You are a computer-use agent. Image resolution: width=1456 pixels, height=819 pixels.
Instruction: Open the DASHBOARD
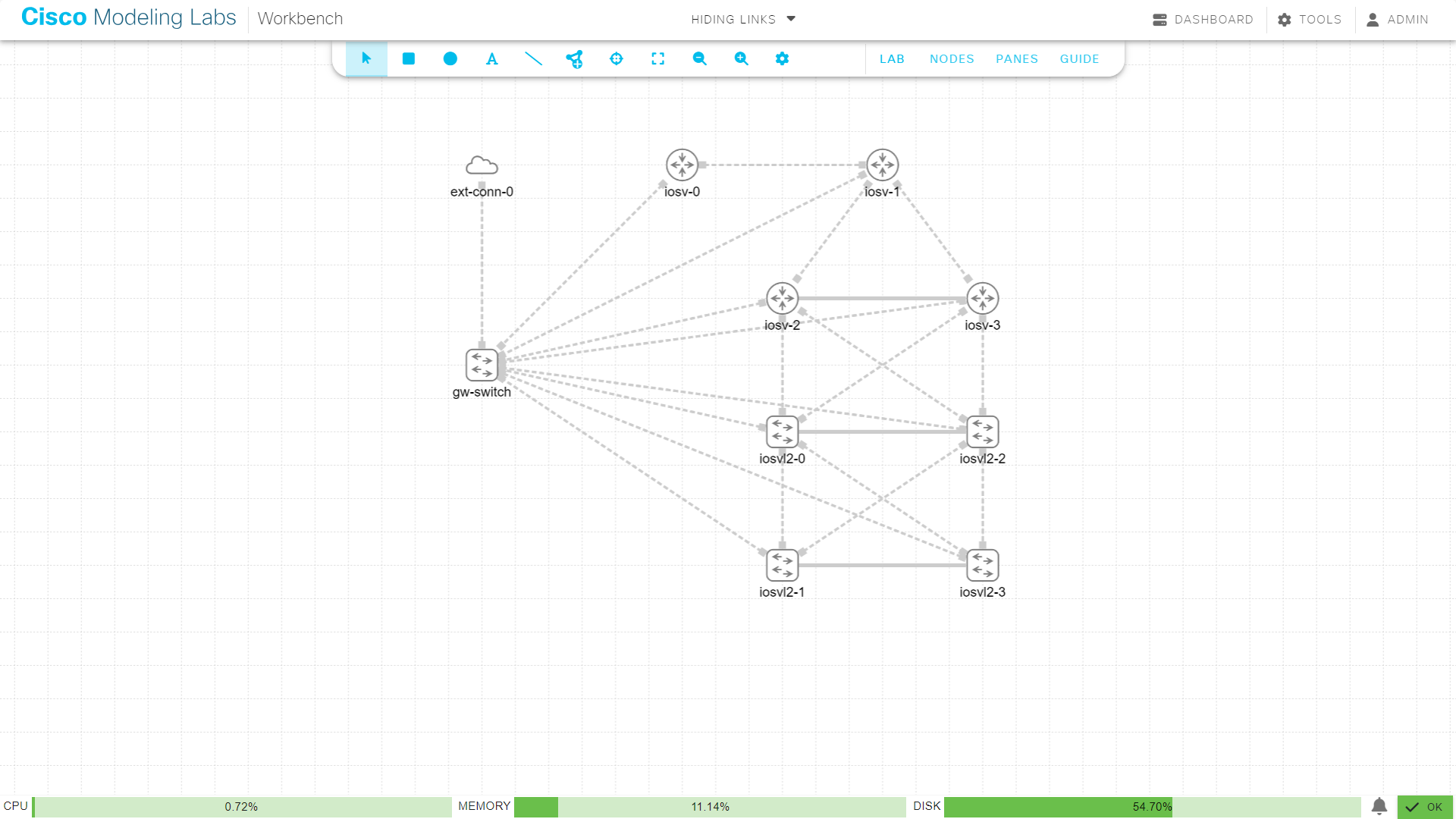[1203, 19]
